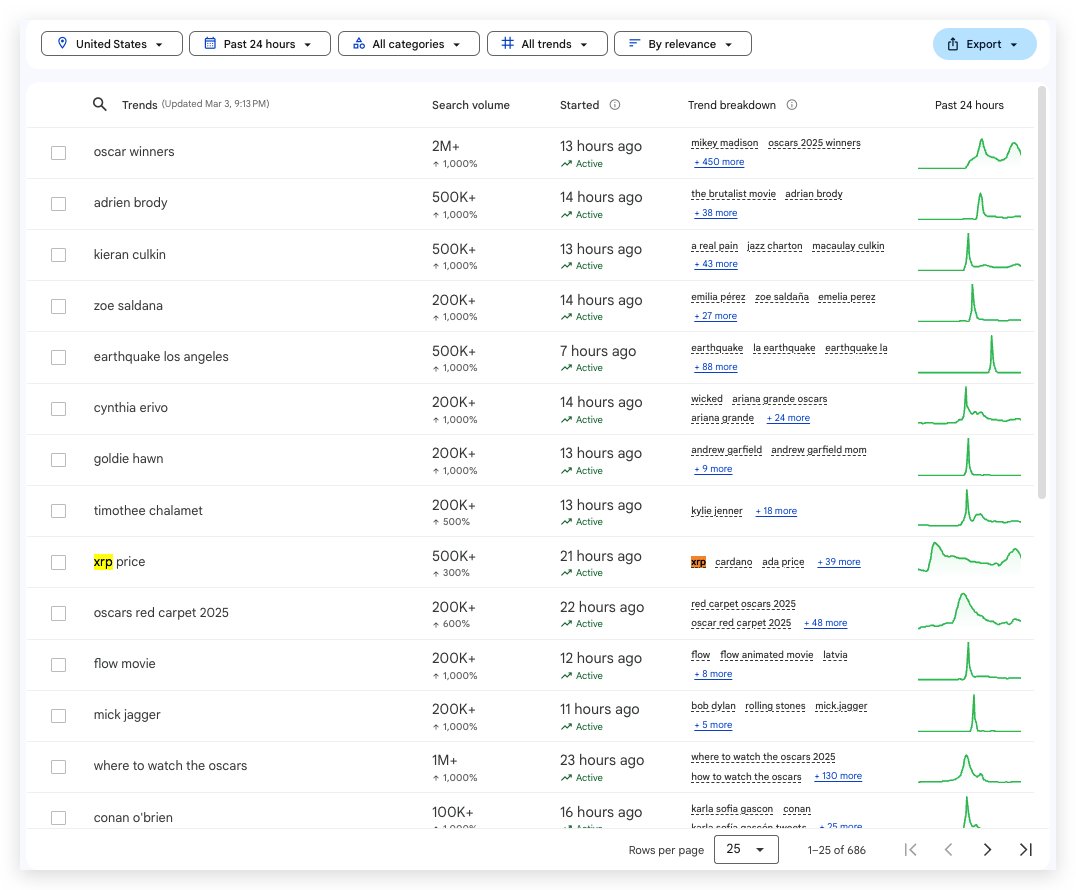Click the '1–25 of 686' page range text
This screenshot has width=1076, height=890.
pyautogui.click(x=837, y=850)
